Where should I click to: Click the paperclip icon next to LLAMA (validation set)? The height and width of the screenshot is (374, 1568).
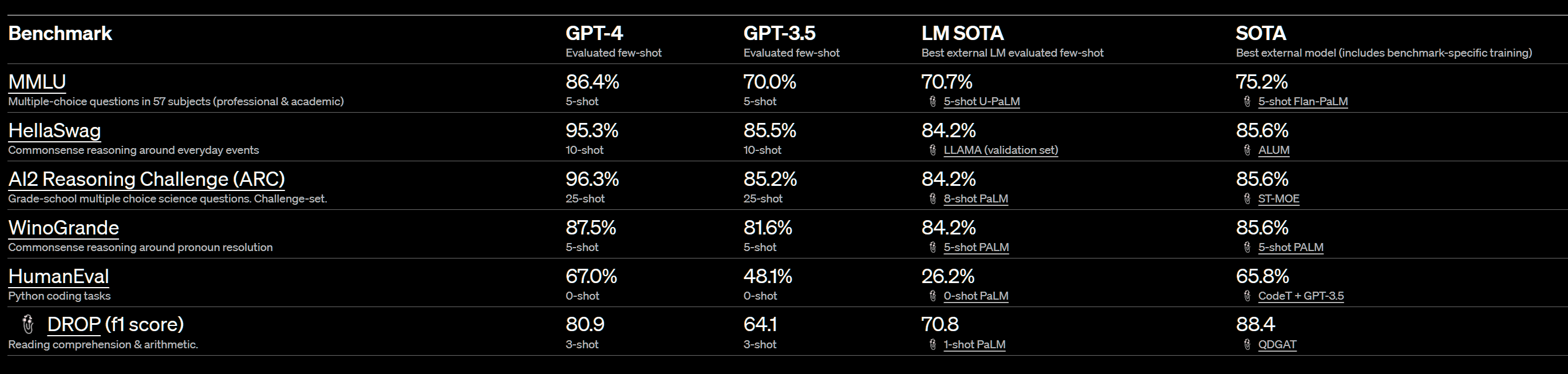pos(933,150)
